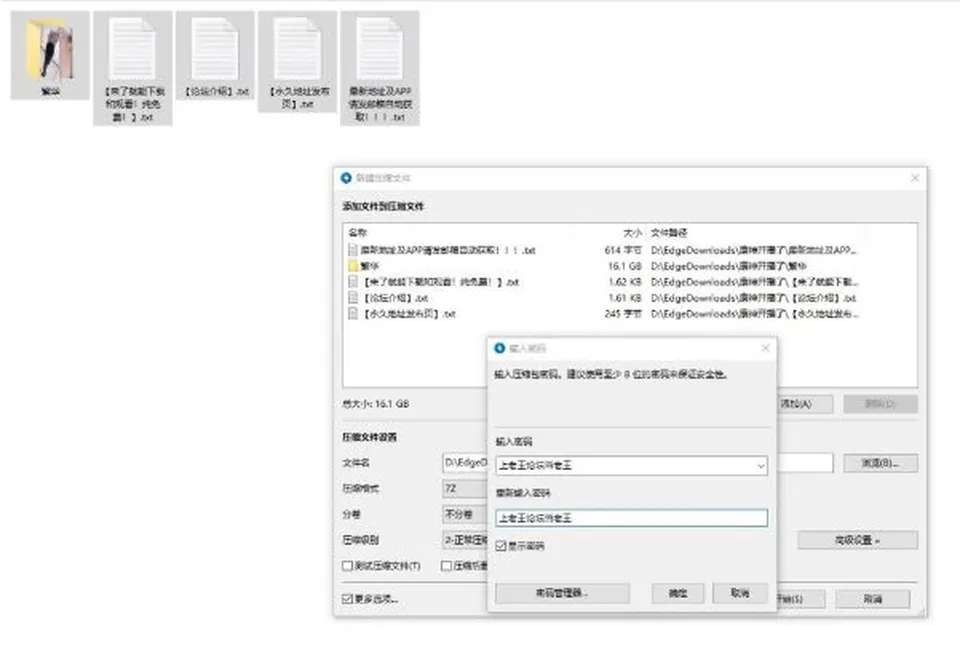
Task: Click the 16.1 GB size cell in the file list
Action: 624,266
